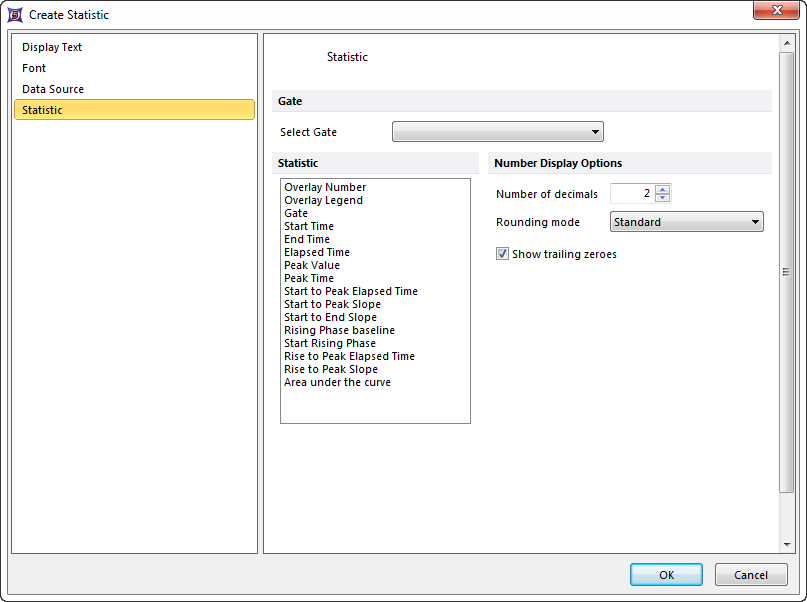Image resolution: width=807 pixels, height=602 pixels.
Task: Choose Overlay Number in the statistic list
Action: point(325,187)
